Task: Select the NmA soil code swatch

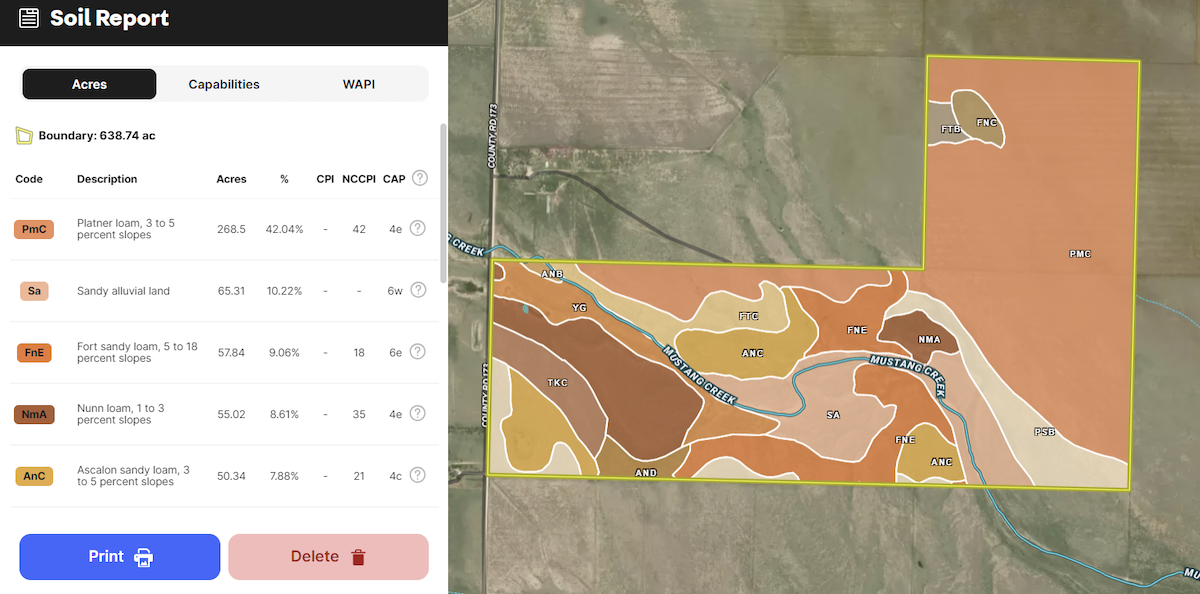Action: [34, 414]
